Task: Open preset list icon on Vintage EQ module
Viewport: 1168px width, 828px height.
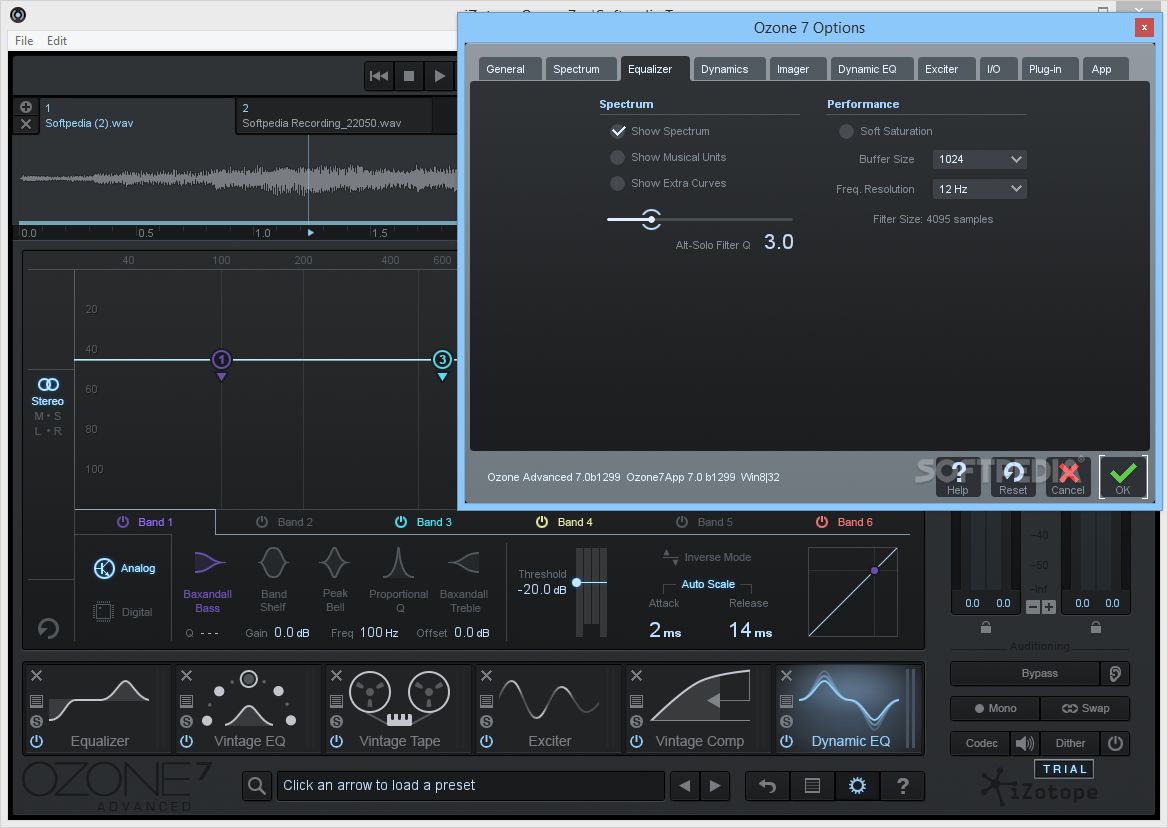Action: click(186, 701)
